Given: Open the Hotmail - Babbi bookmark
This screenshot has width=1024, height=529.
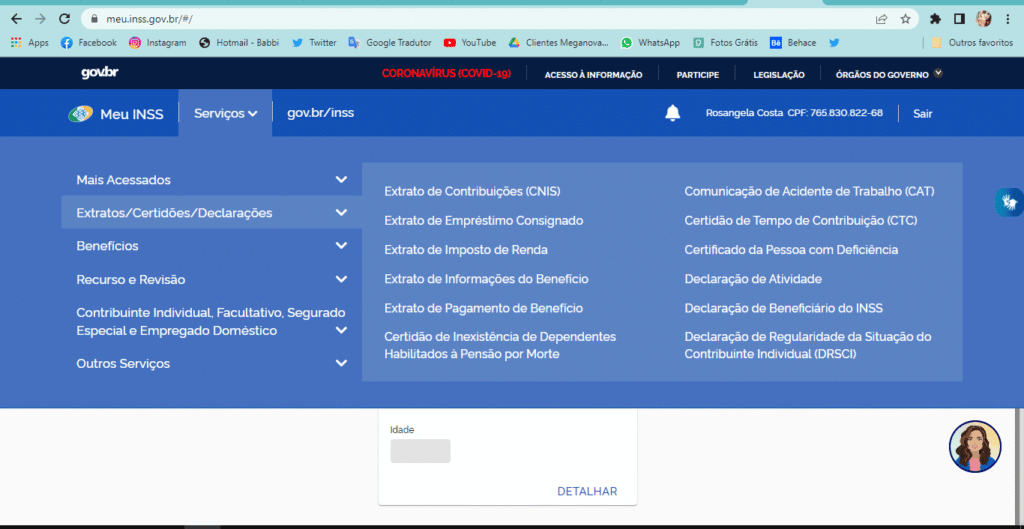Looking at the screenshot, I should click(237, 42).
